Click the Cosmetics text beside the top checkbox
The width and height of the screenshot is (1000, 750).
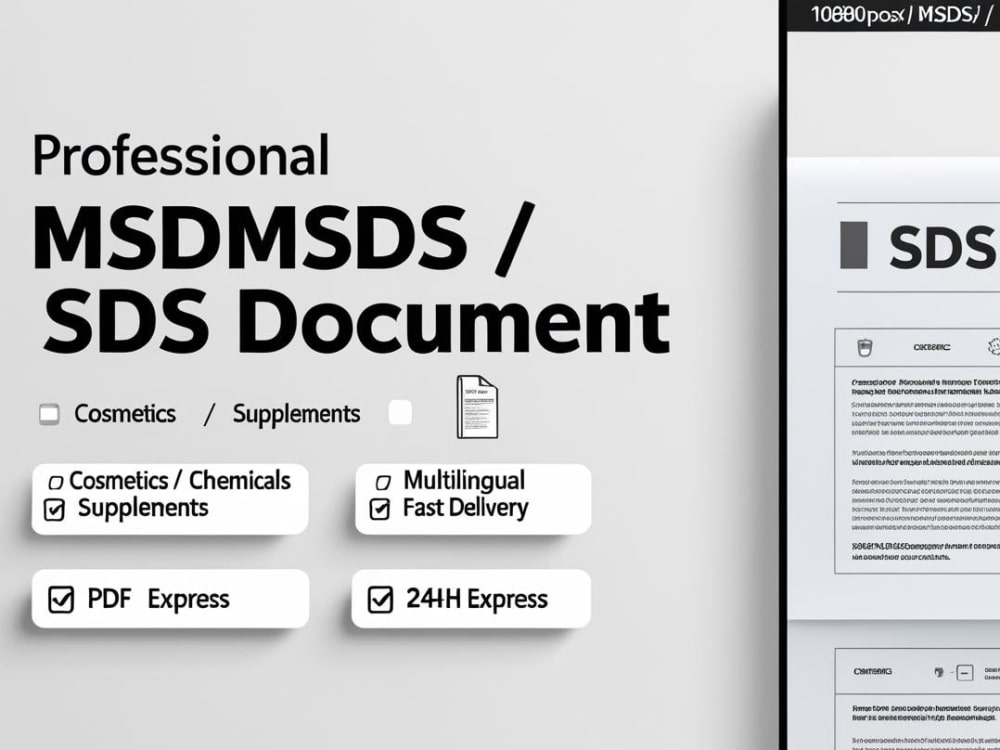click(x=125, y=414)
